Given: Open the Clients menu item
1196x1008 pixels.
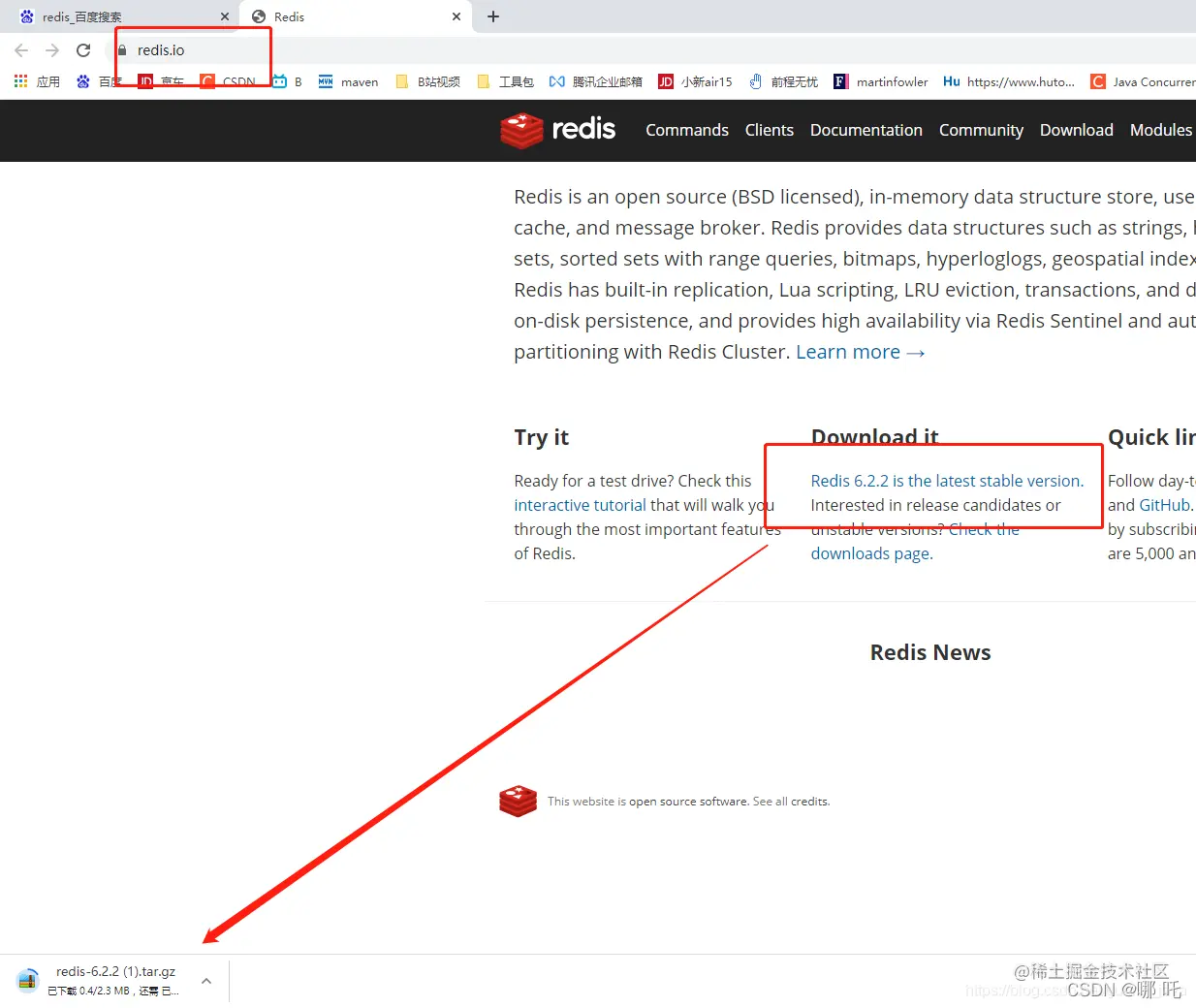Looking at the screenshot, I should (x=770, y=130).
